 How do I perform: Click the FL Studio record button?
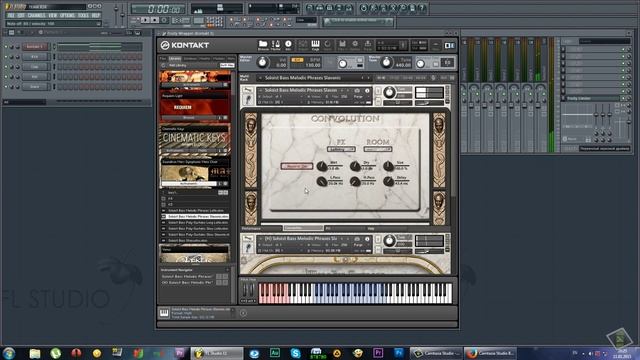(x=164, y=20)
